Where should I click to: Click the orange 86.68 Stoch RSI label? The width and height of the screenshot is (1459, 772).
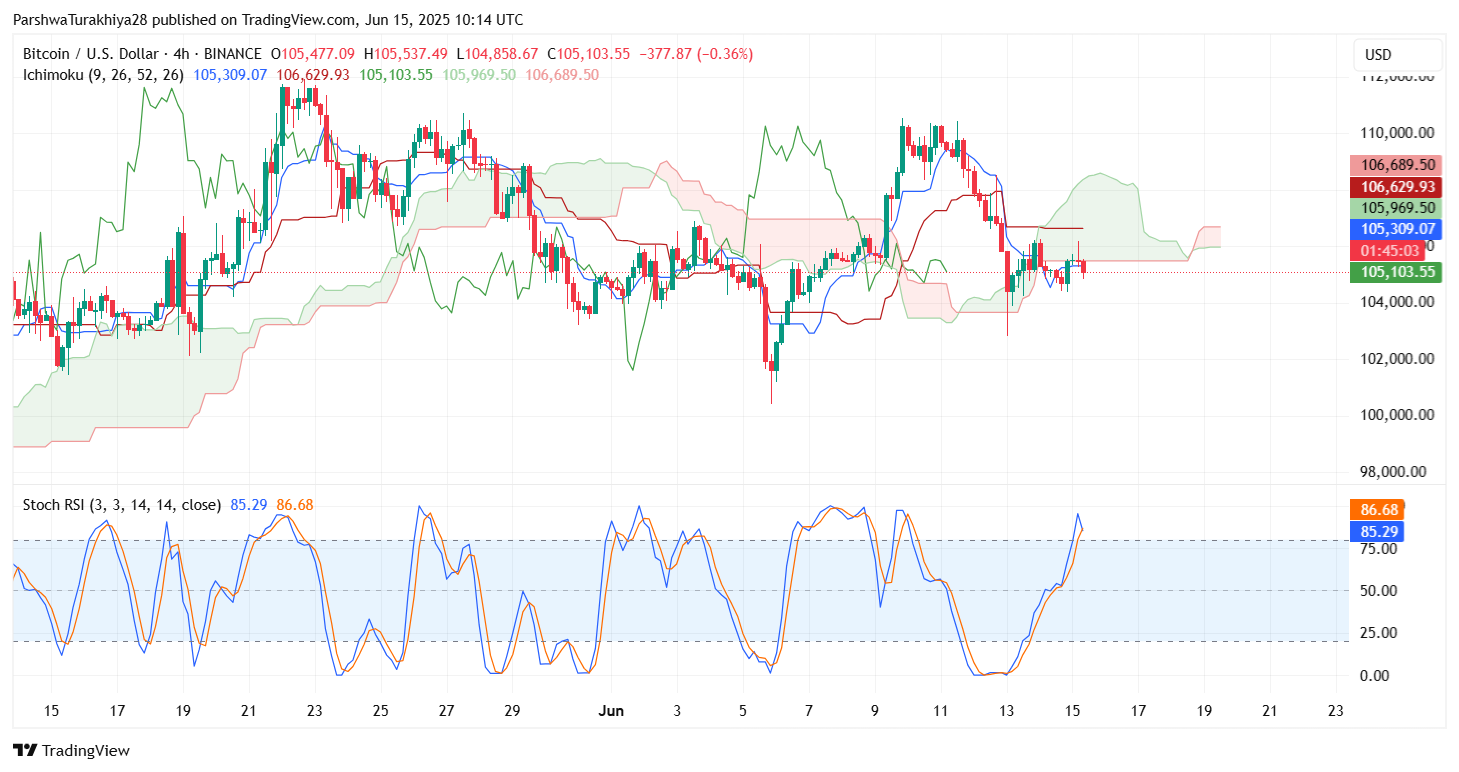pos(1378,509)
